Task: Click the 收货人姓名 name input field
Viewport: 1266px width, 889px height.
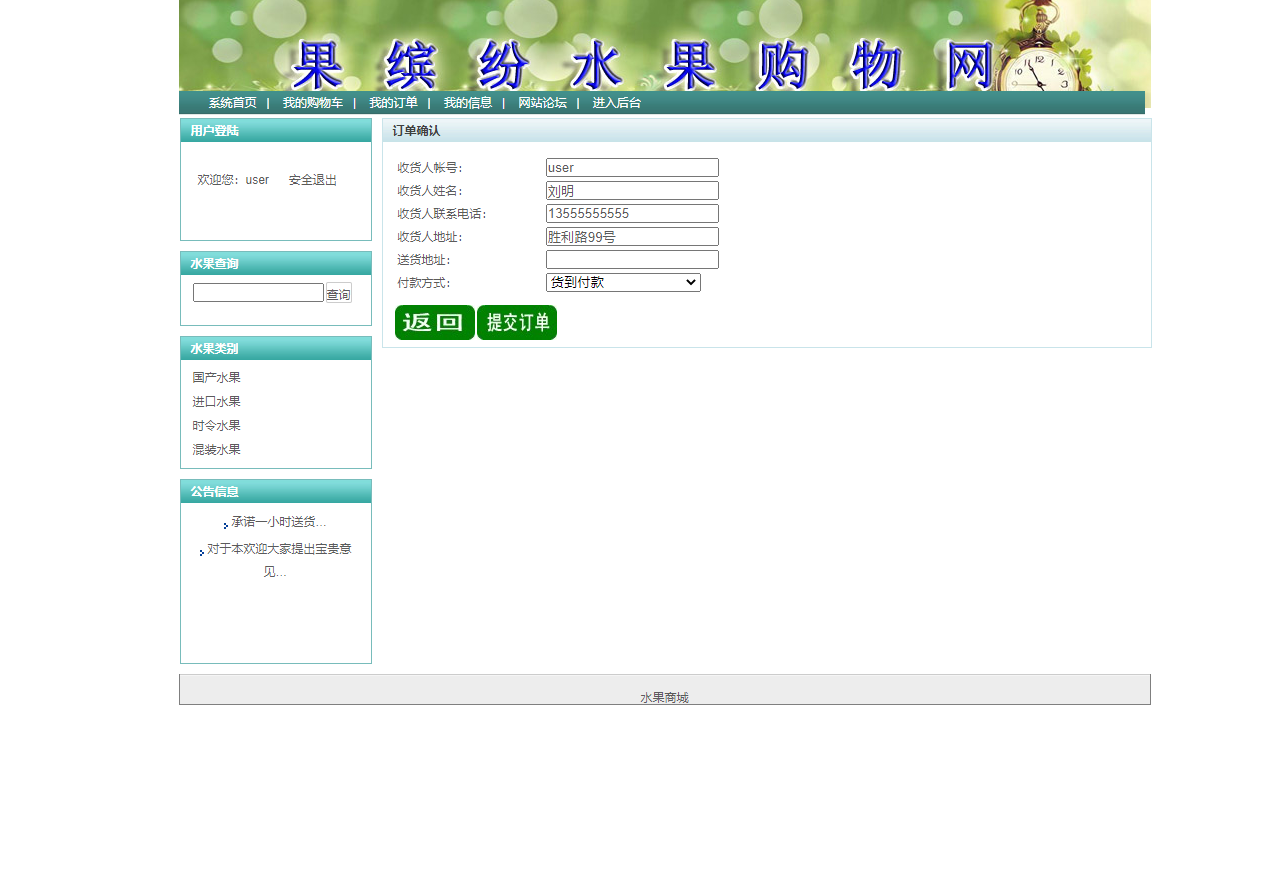Action: [632, 191]
